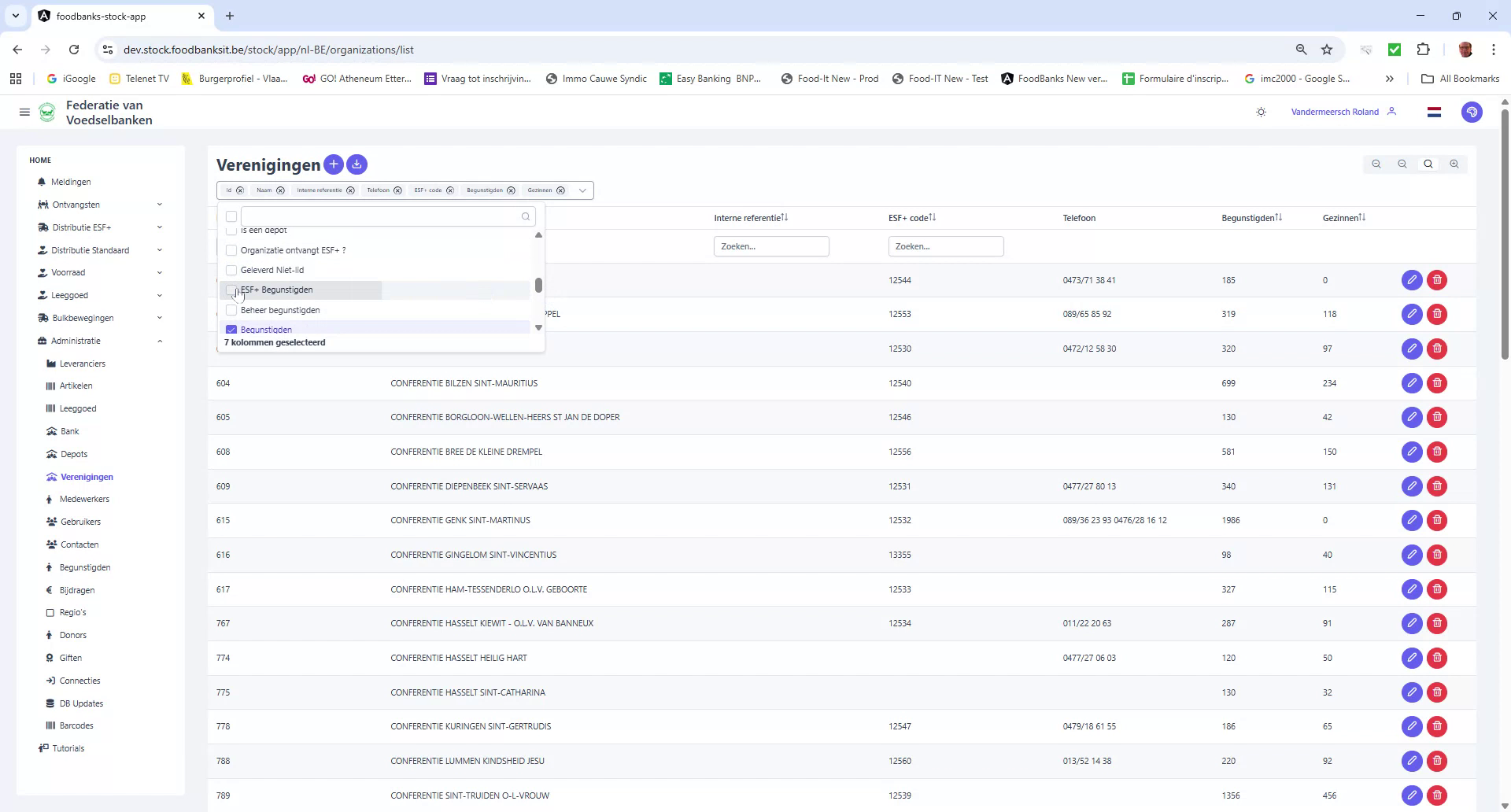Collapse the Administratie section
The height and width of the screenshot is (812, 1511).
161,341
